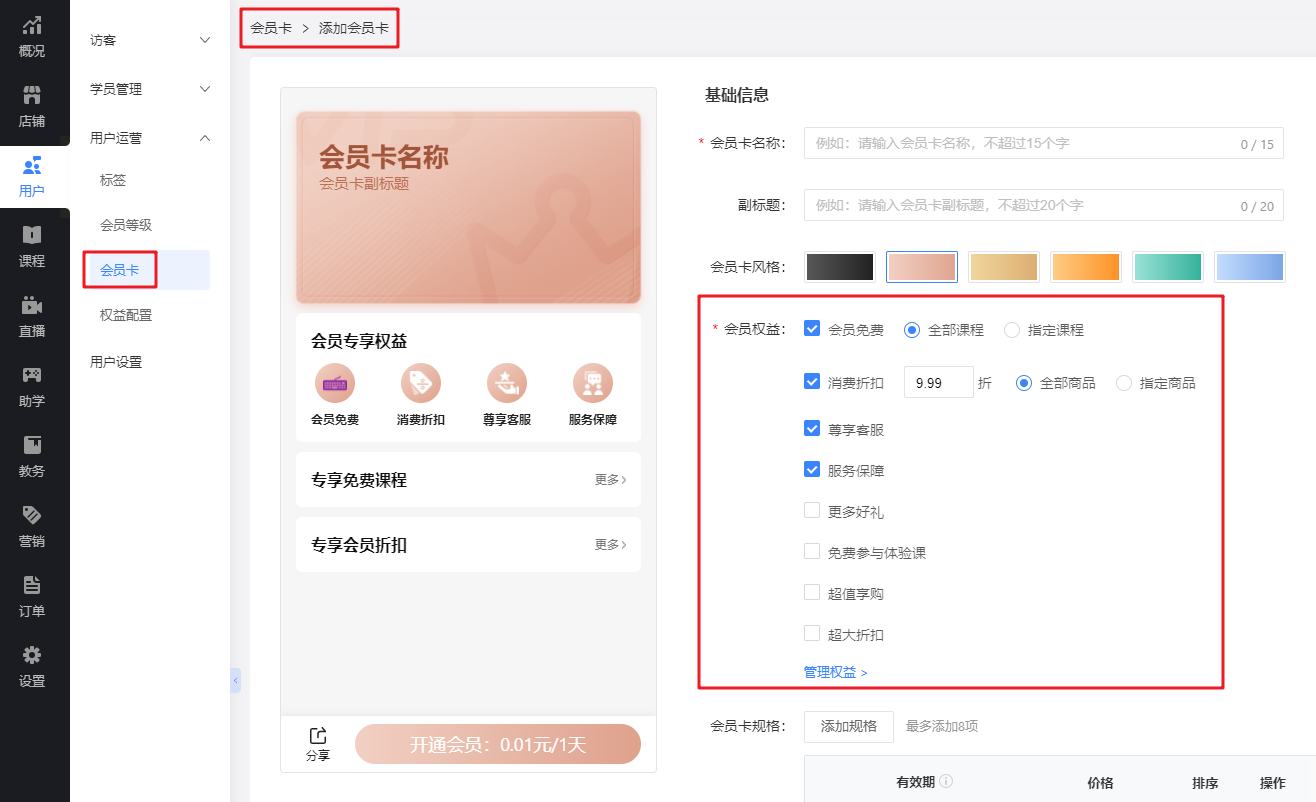Viewport: 1316px width, 802px height.
Task: Open the 课程 course icon
Action: 32,236
